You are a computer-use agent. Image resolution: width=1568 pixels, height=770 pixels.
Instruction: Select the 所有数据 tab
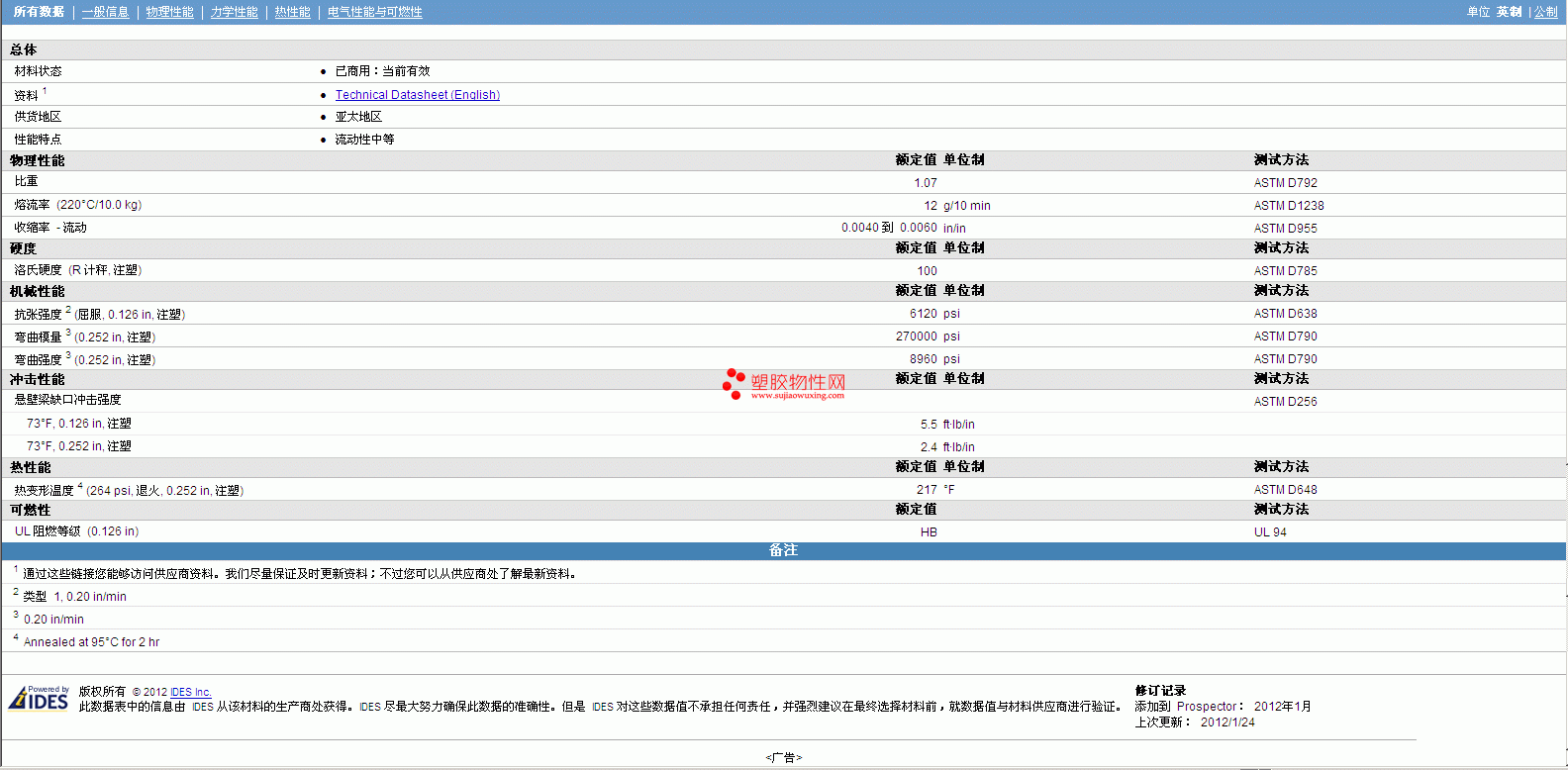(39, 12)
